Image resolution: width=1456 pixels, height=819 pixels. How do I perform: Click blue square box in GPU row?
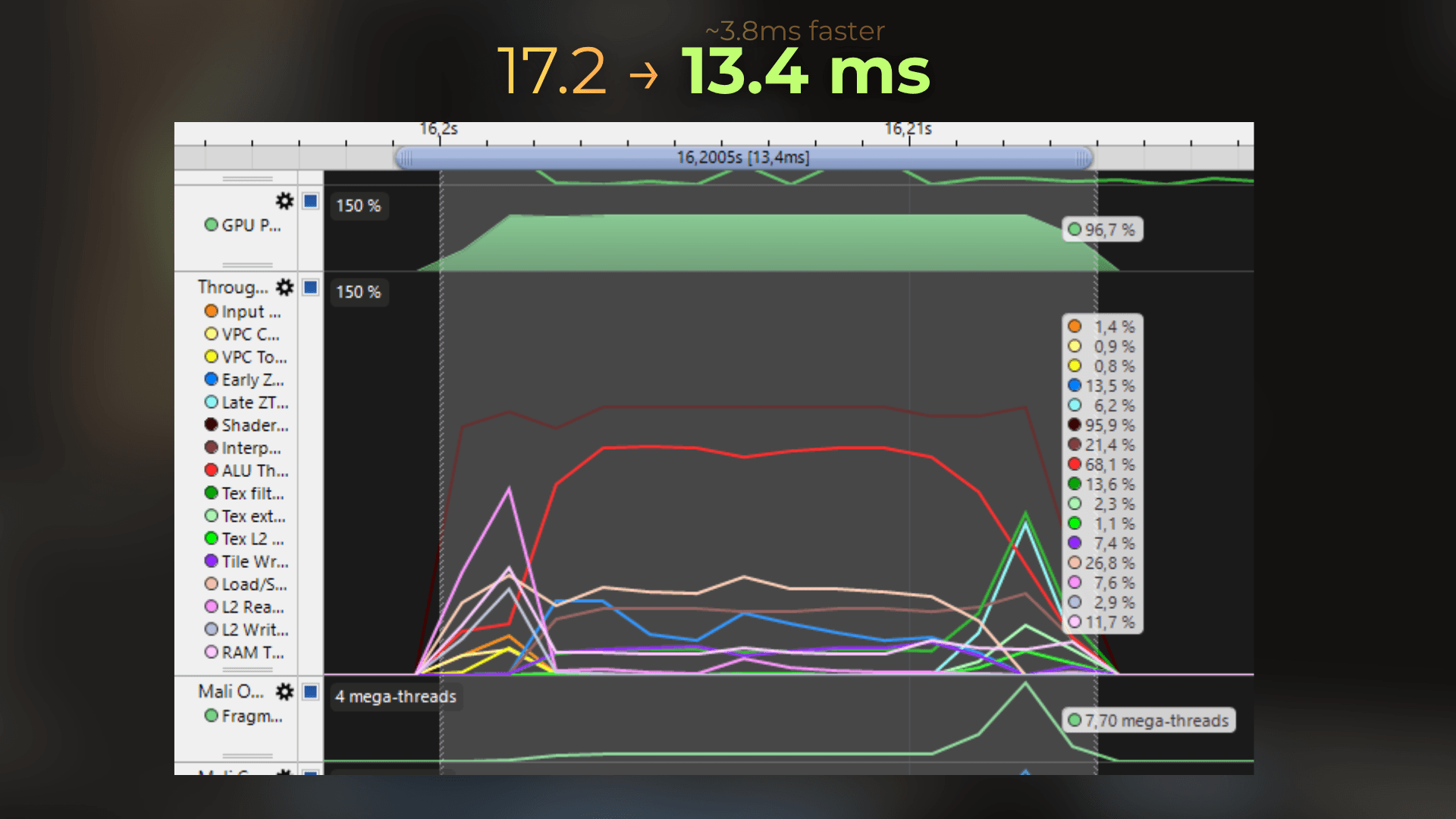310,201
